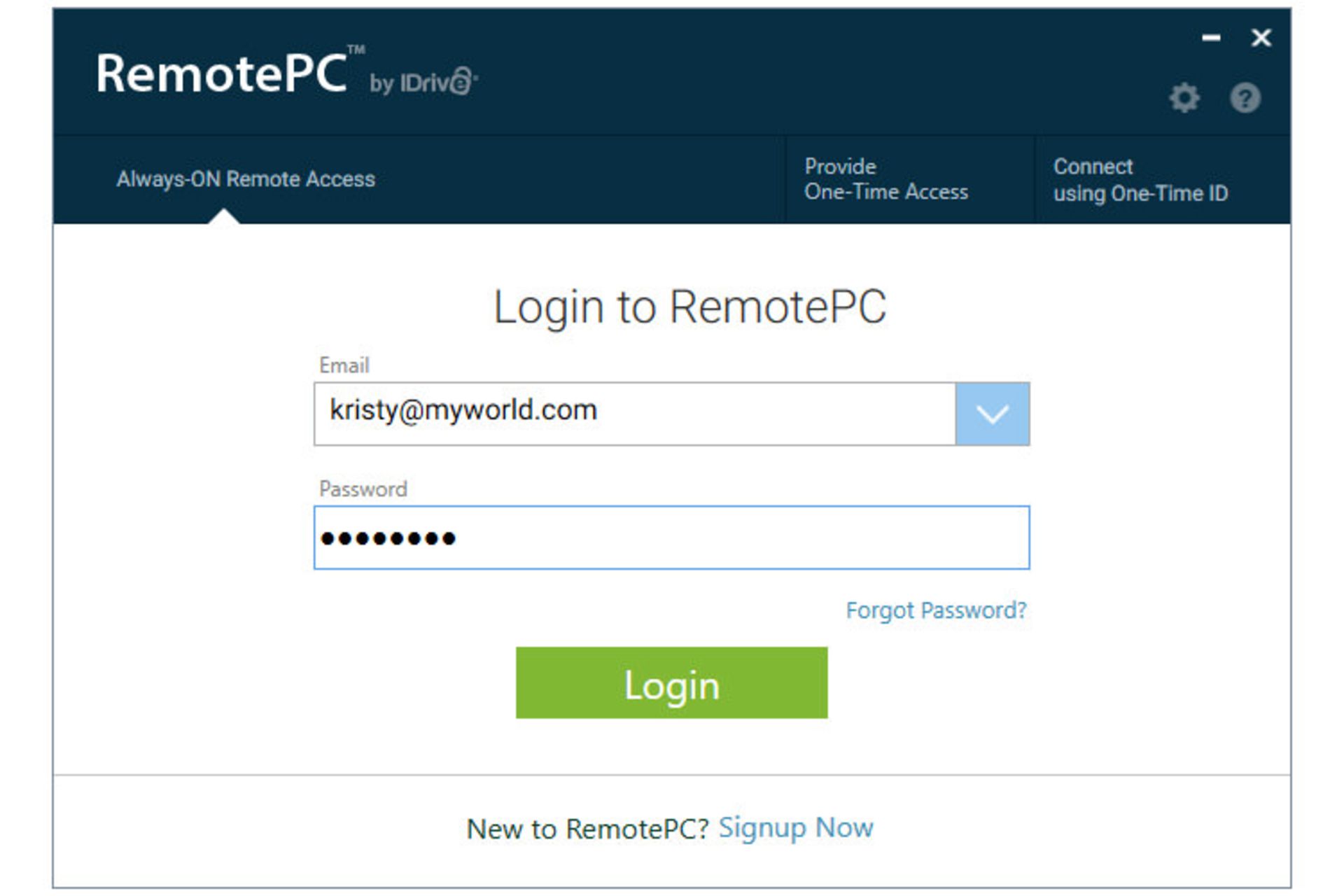Image resolution: width=1344 pixels, height=896 pixels.
Task: Click the Email field label
Action: pos(344,365)
